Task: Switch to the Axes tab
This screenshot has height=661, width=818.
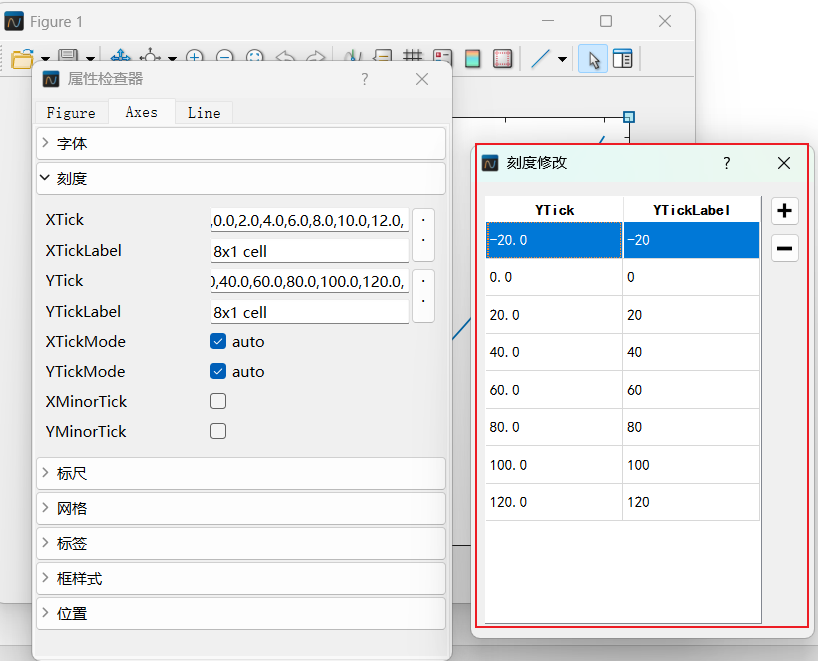Action: 141,112
